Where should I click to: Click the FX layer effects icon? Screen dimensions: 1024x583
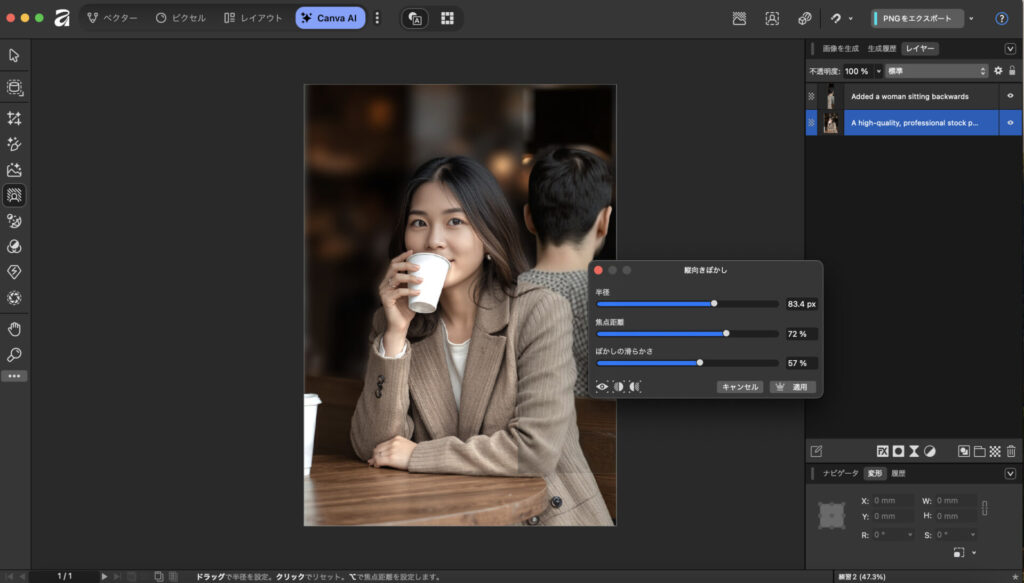[x=883, y=451]
